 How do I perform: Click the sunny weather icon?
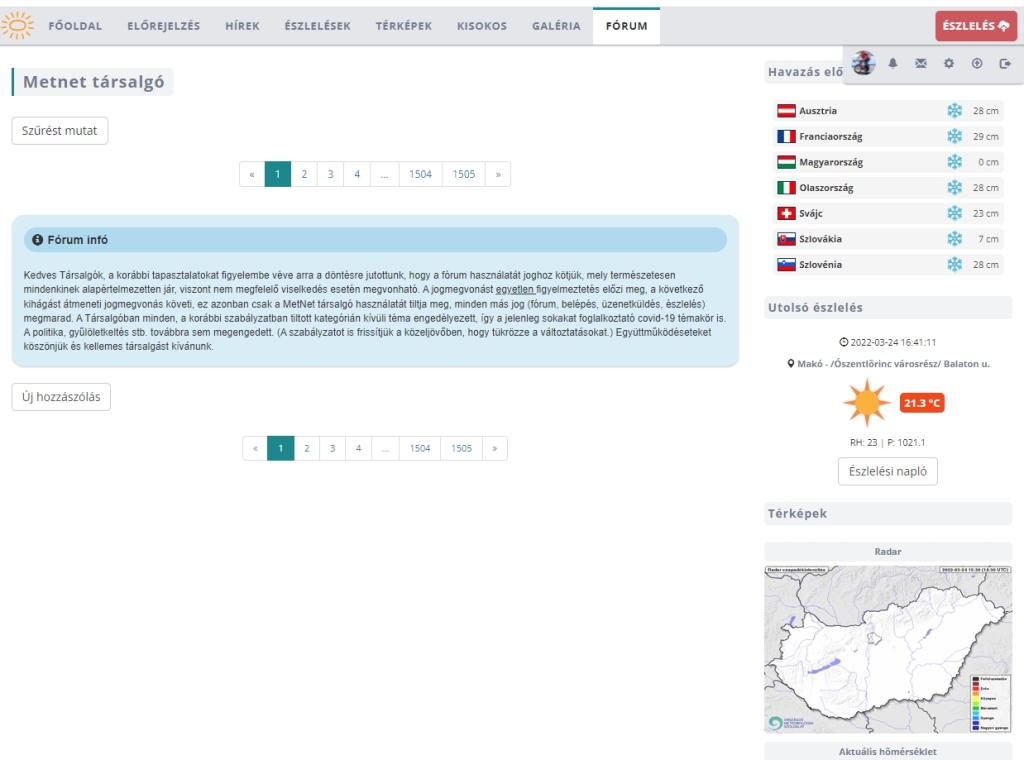pyautogui.click(x=866, y=403)
